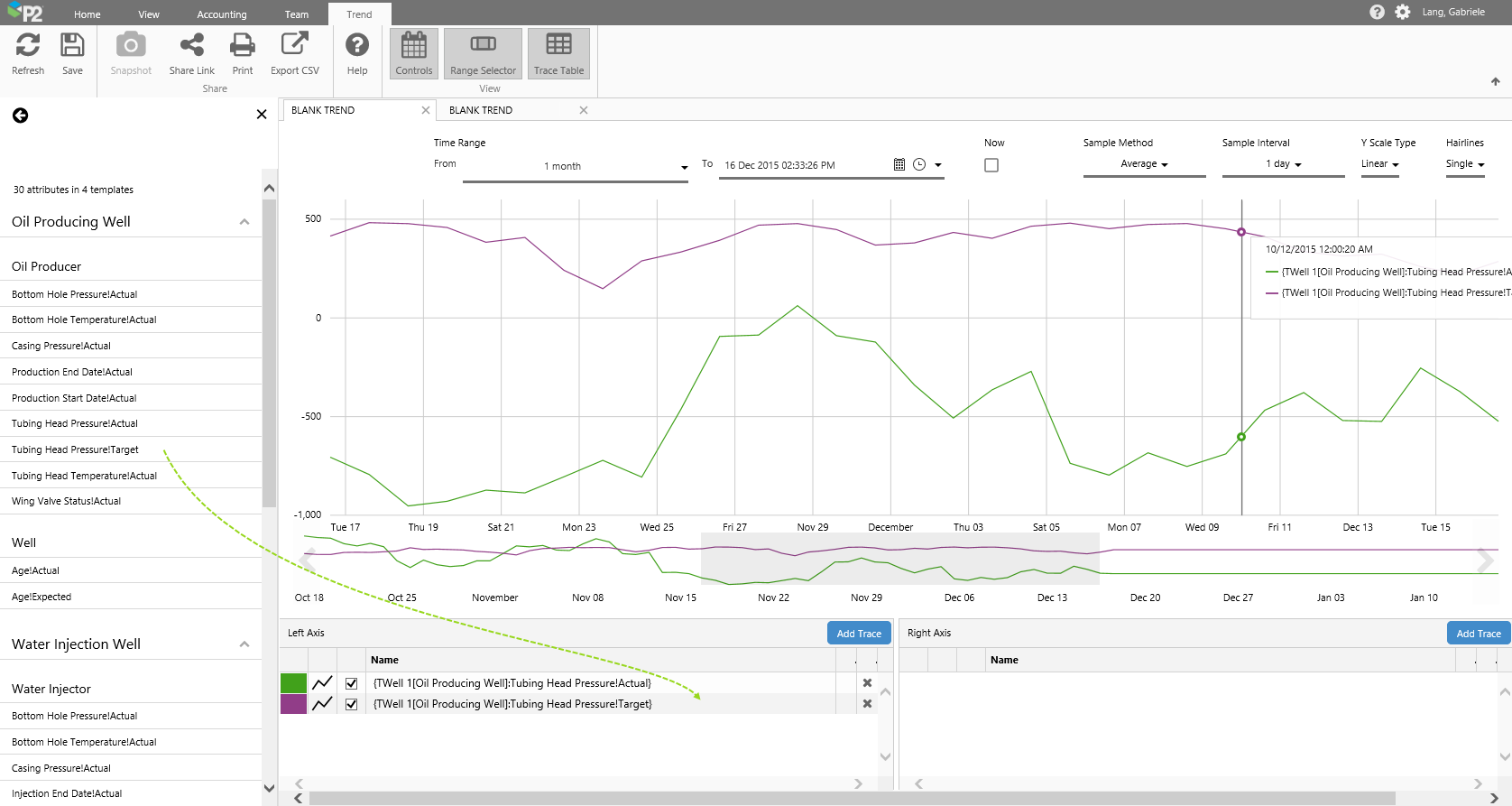This screenshot has width=1512, height=806.
Task: Open the Sample Method Average dropdown
Action: click(x=1144, y=164)
